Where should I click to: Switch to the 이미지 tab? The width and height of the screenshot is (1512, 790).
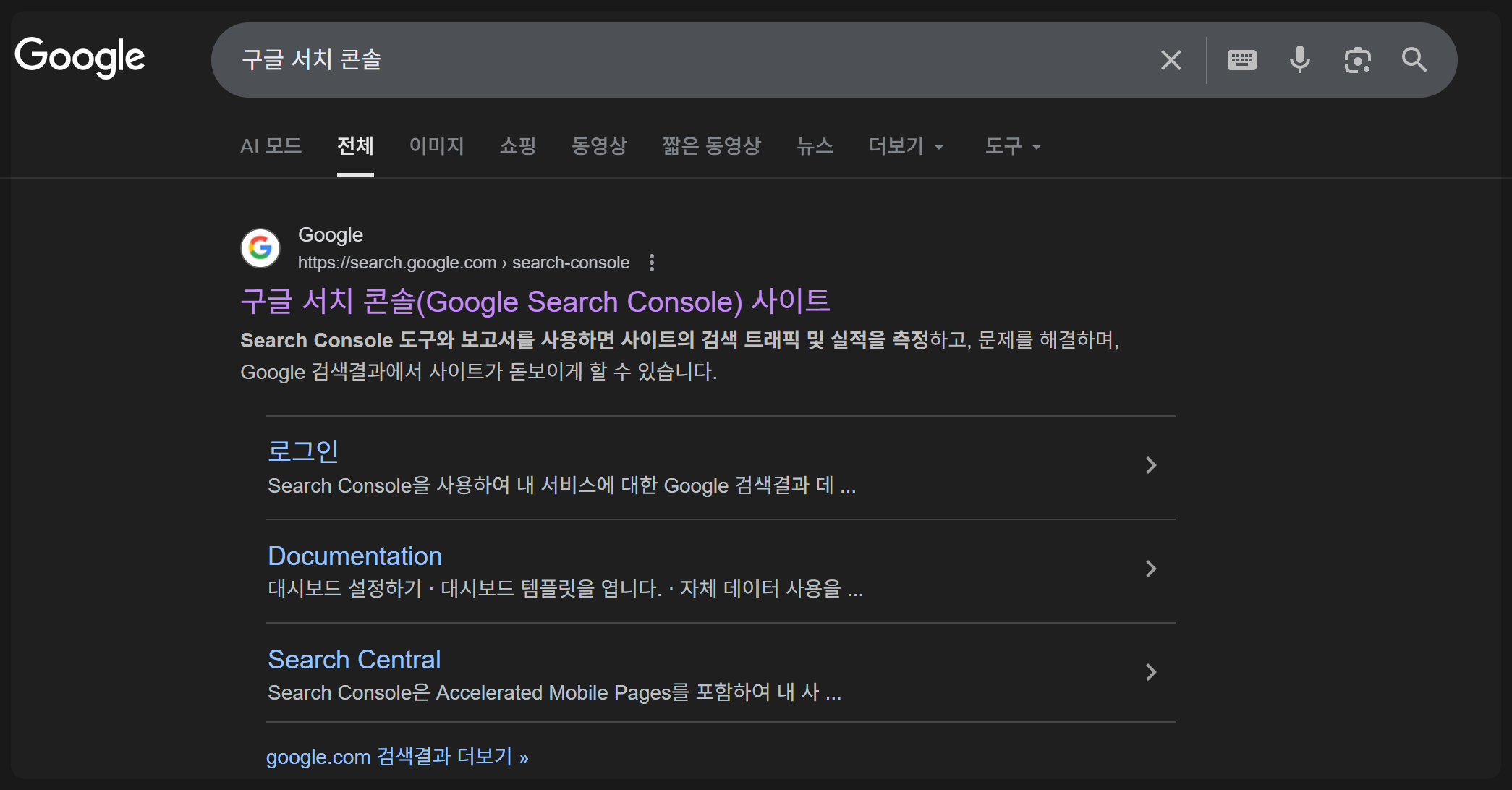436,146
